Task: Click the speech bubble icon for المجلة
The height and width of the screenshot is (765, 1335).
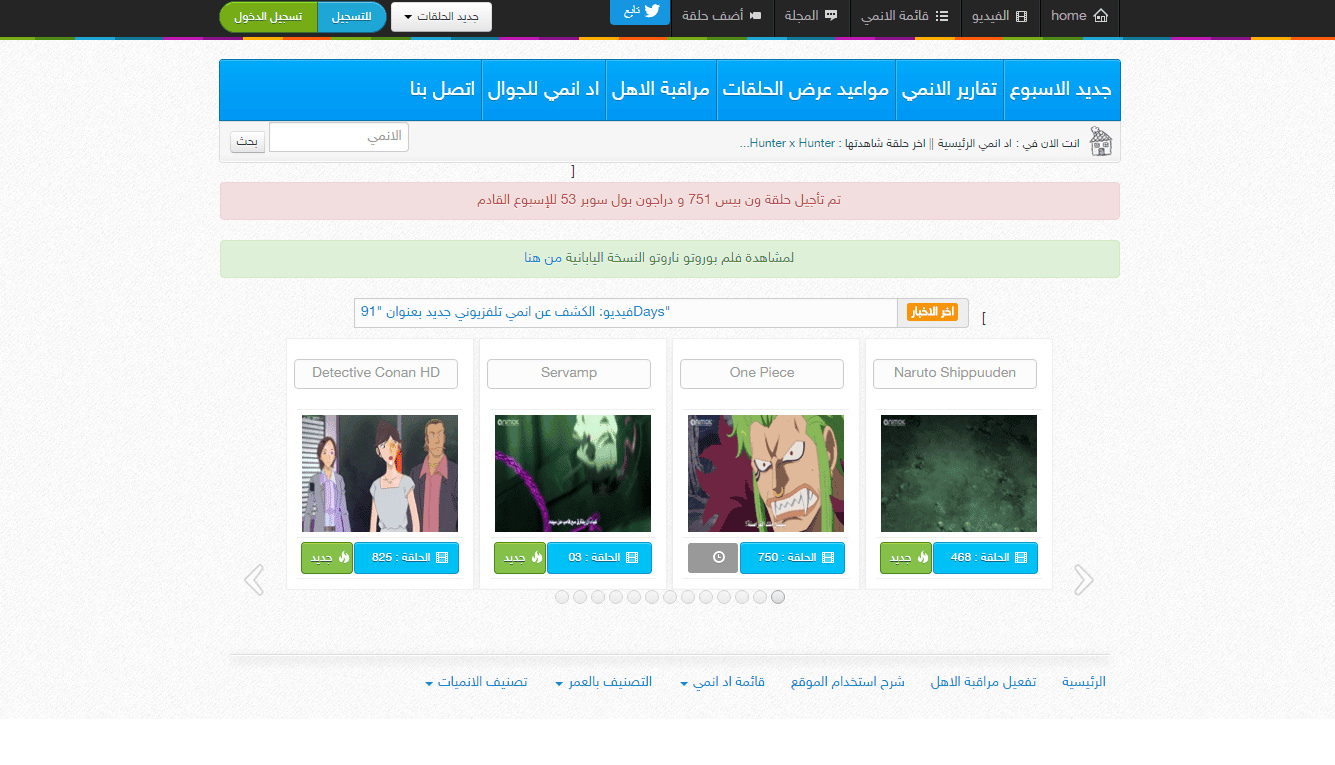Action: click(x=833, y=16)
